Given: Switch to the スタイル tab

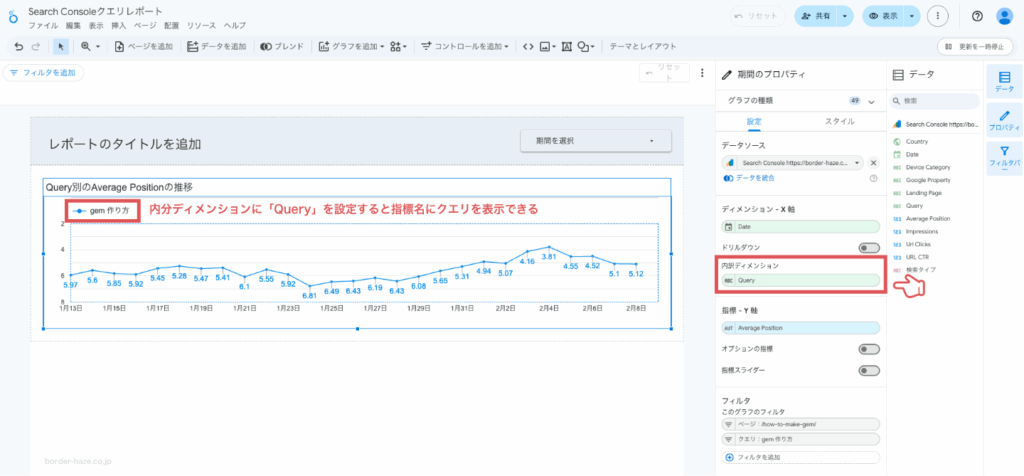Looking at the screenshot, I should pyautogui.click(x=839, y=121).
